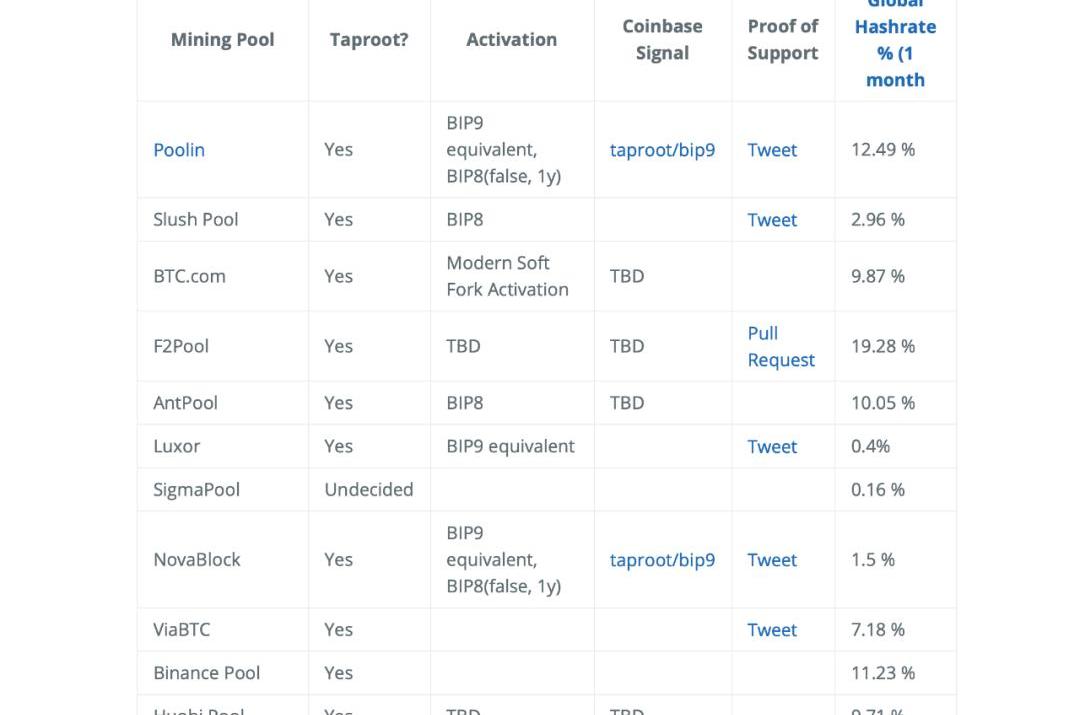
Task: View Luxor's Tweet proof of support
Action: pyautogui.click(x=772, y=447)
